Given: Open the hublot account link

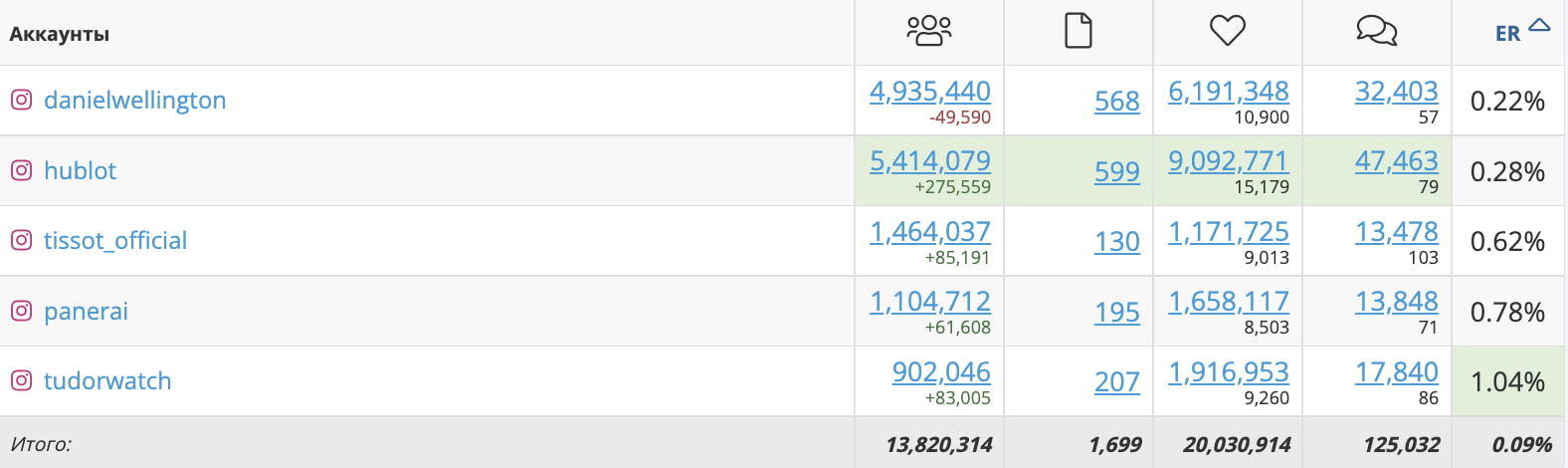Looking at the screenshot, I should click(x=80, y=170).
